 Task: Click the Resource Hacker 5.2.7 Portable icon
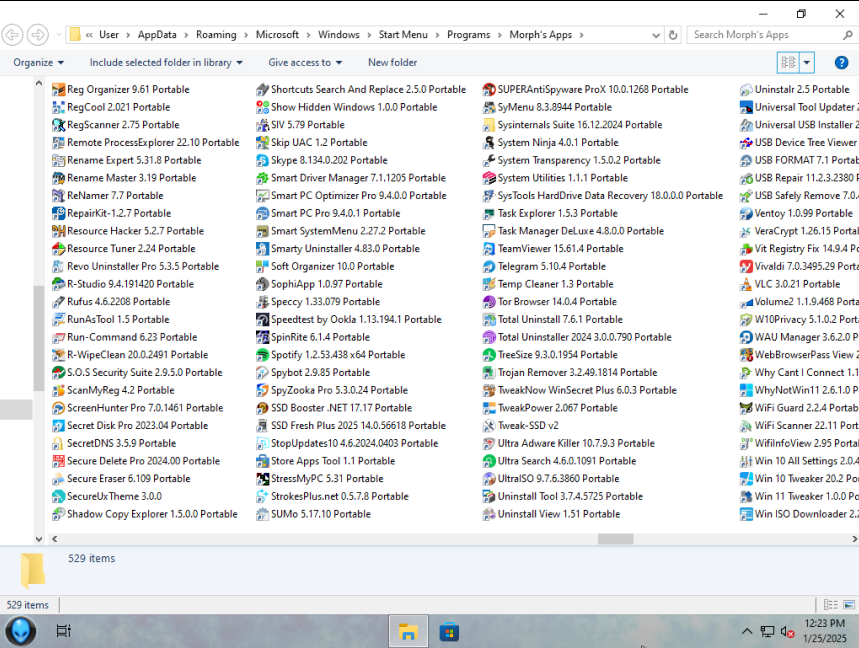click(x=58, y=231)
